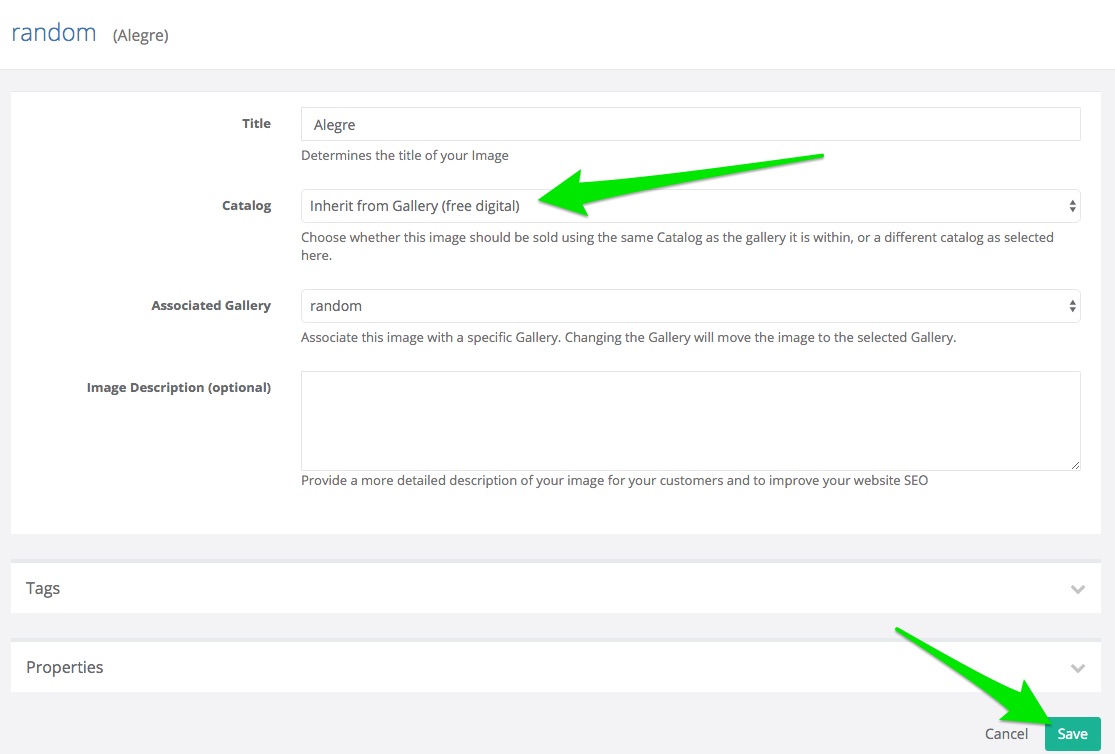The height and width of the screenshot is (754, 1115).
Task: Open the Catalog dropdown
Action: [x=690, y=206]
